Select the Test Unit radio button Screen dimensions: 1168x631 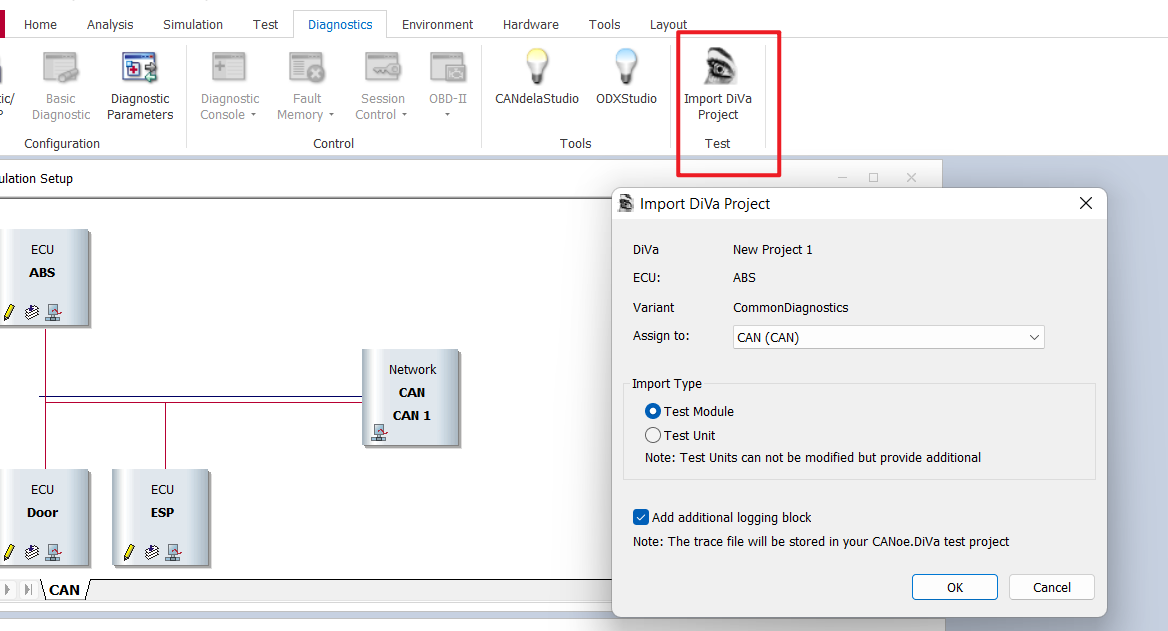click(x=653, y=435)
